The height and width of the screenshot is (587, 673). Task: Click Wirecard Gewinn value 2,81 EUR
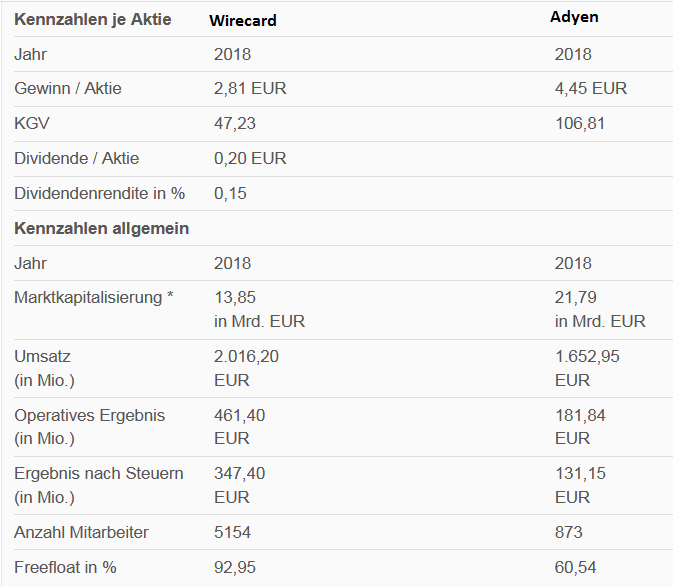click(250, 88)
